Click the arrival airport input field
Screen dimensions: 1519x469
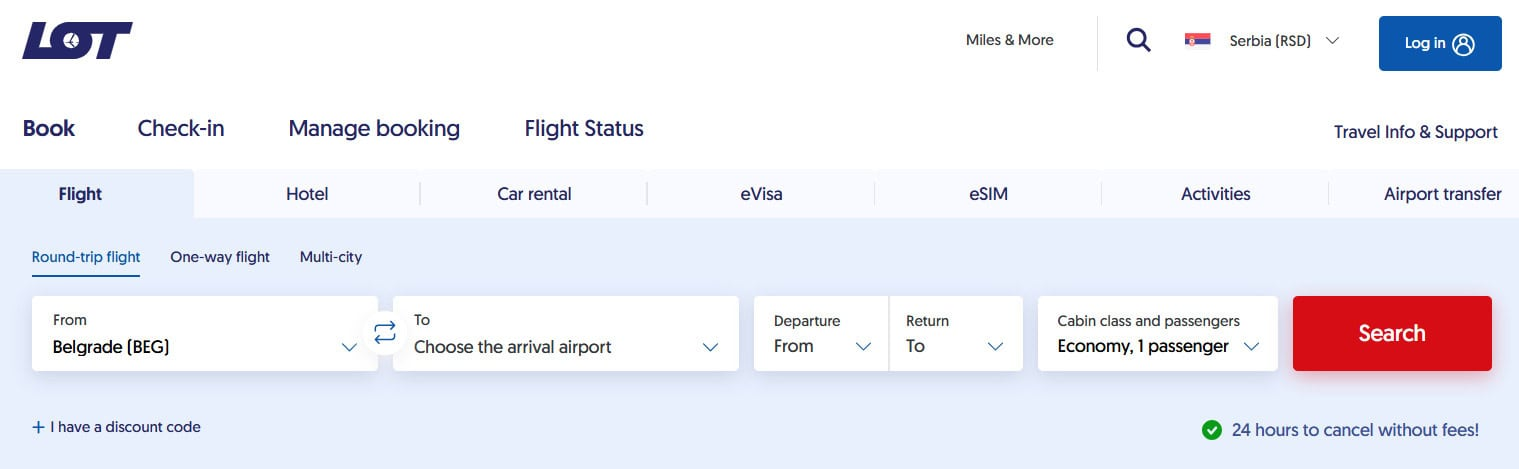point(565,334)
